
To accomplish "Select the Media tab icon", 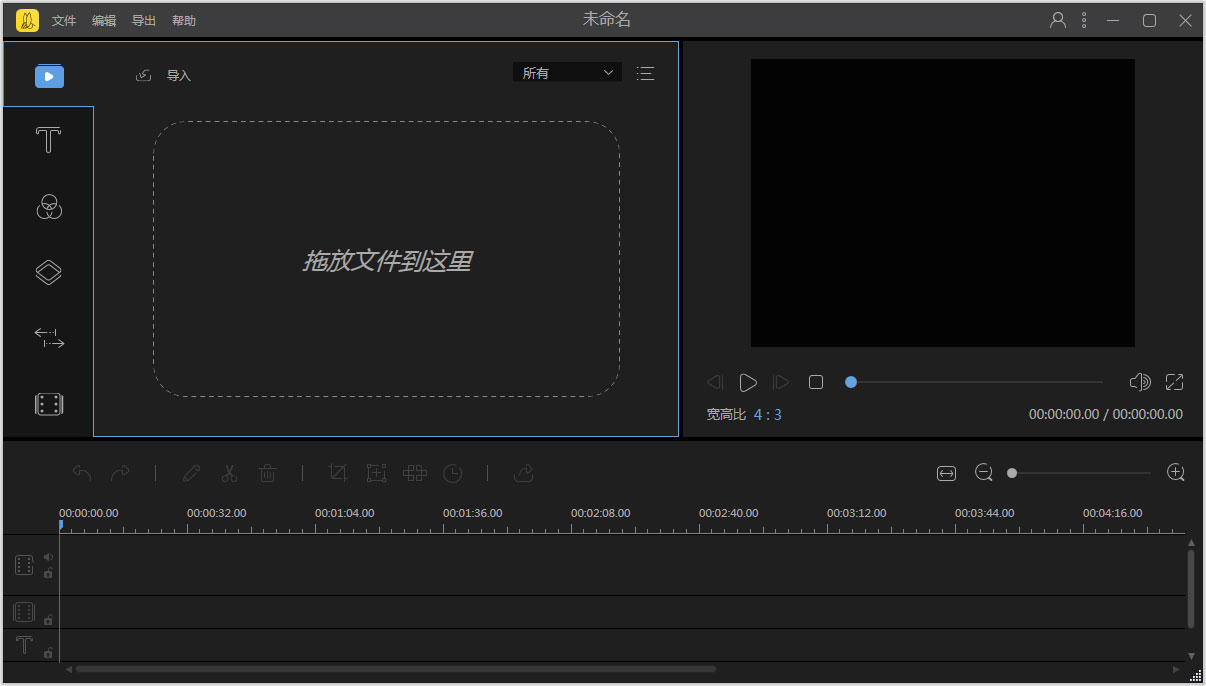I will pos(49,76).
